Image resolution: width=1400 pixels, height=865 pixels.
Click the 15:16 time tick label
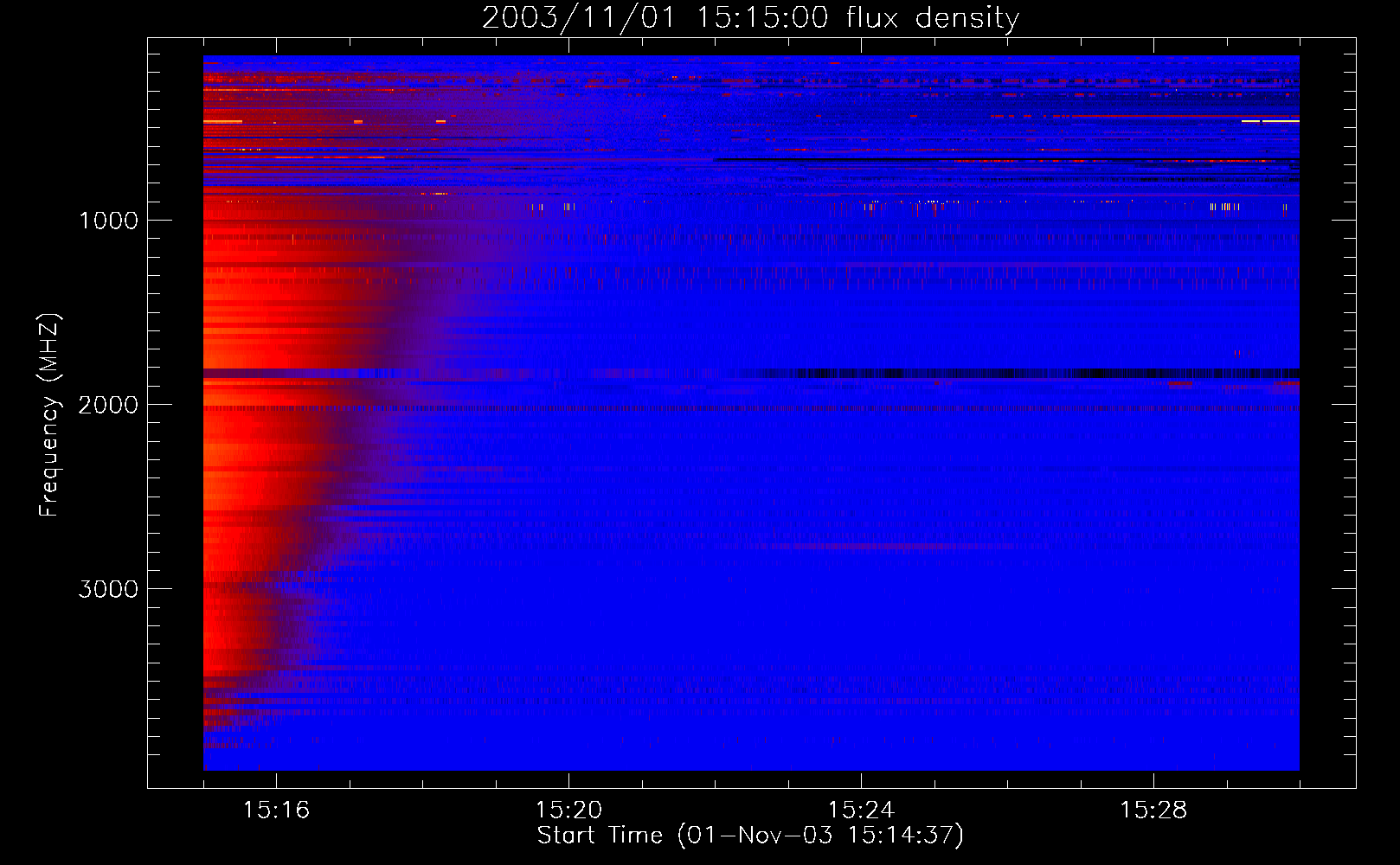point(276,811)
